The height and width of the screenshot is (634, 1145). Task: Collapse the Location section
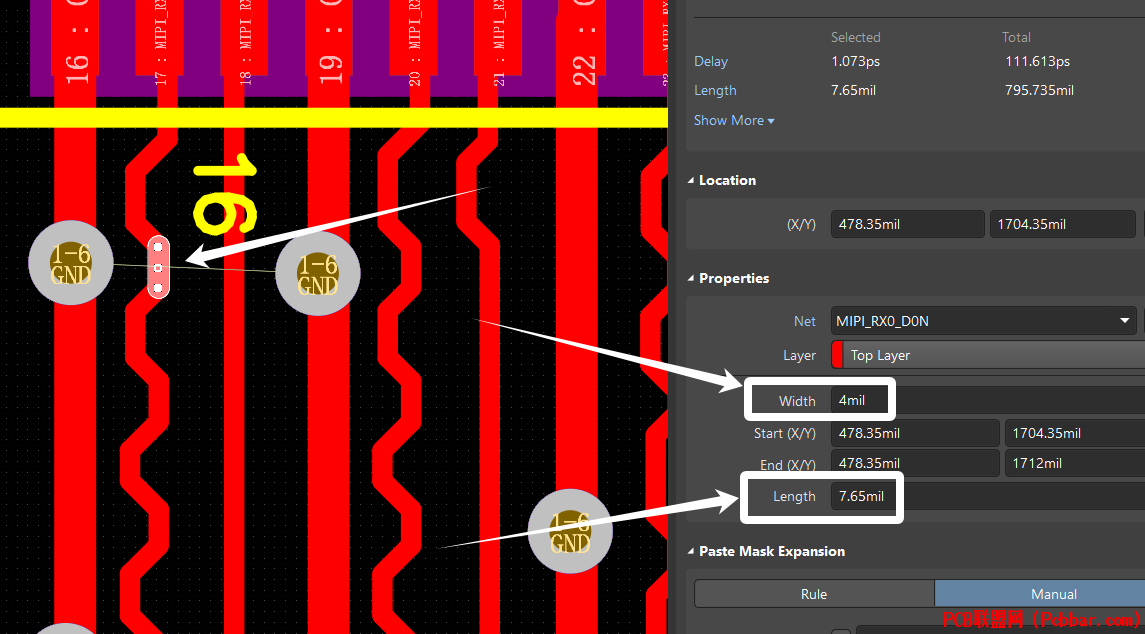click(x=691, y=180)
